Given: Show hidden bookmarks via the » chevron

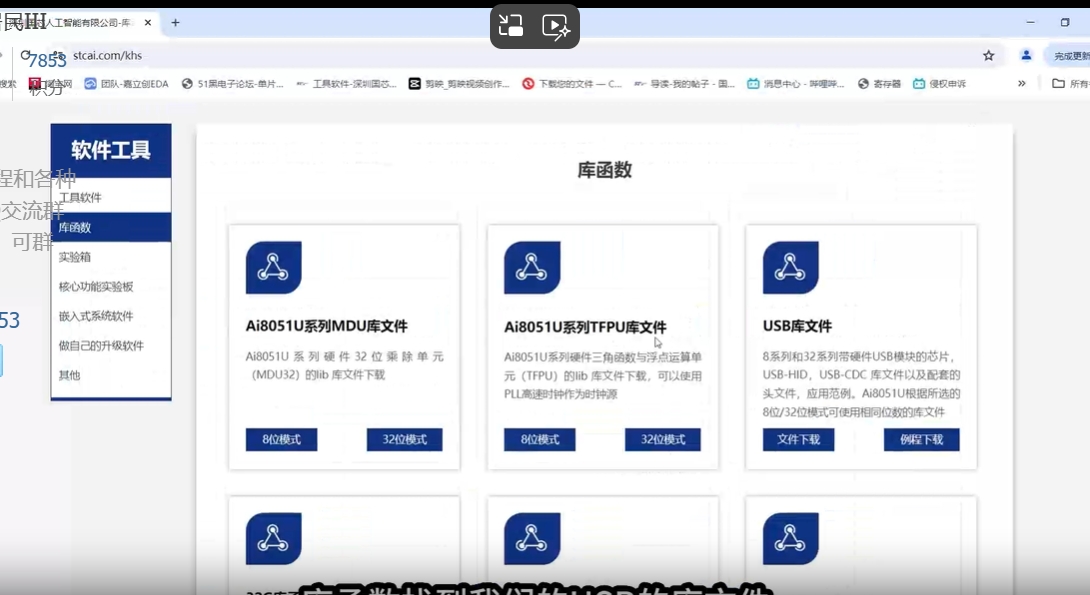Looking at the screenshot, I should [x=1021, y=83].
